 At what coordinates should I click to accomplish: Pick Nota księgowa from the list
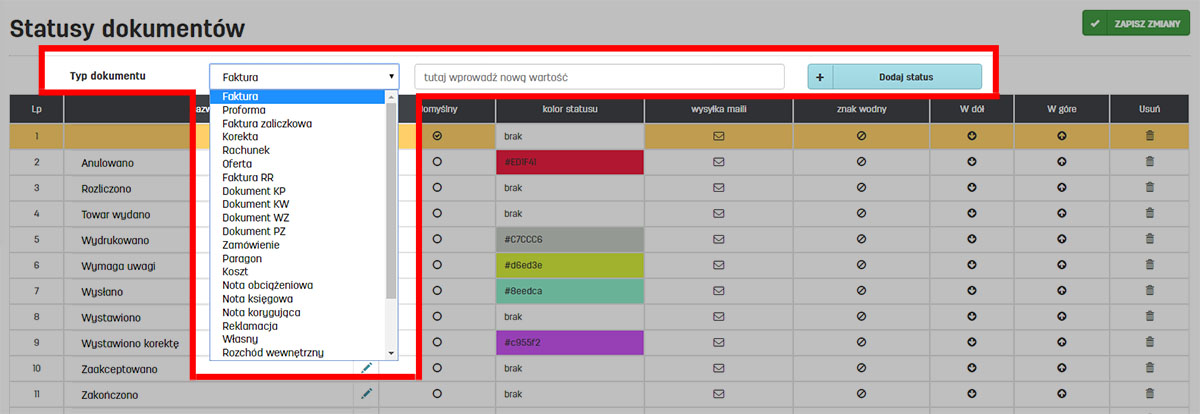tap(259, 299)
